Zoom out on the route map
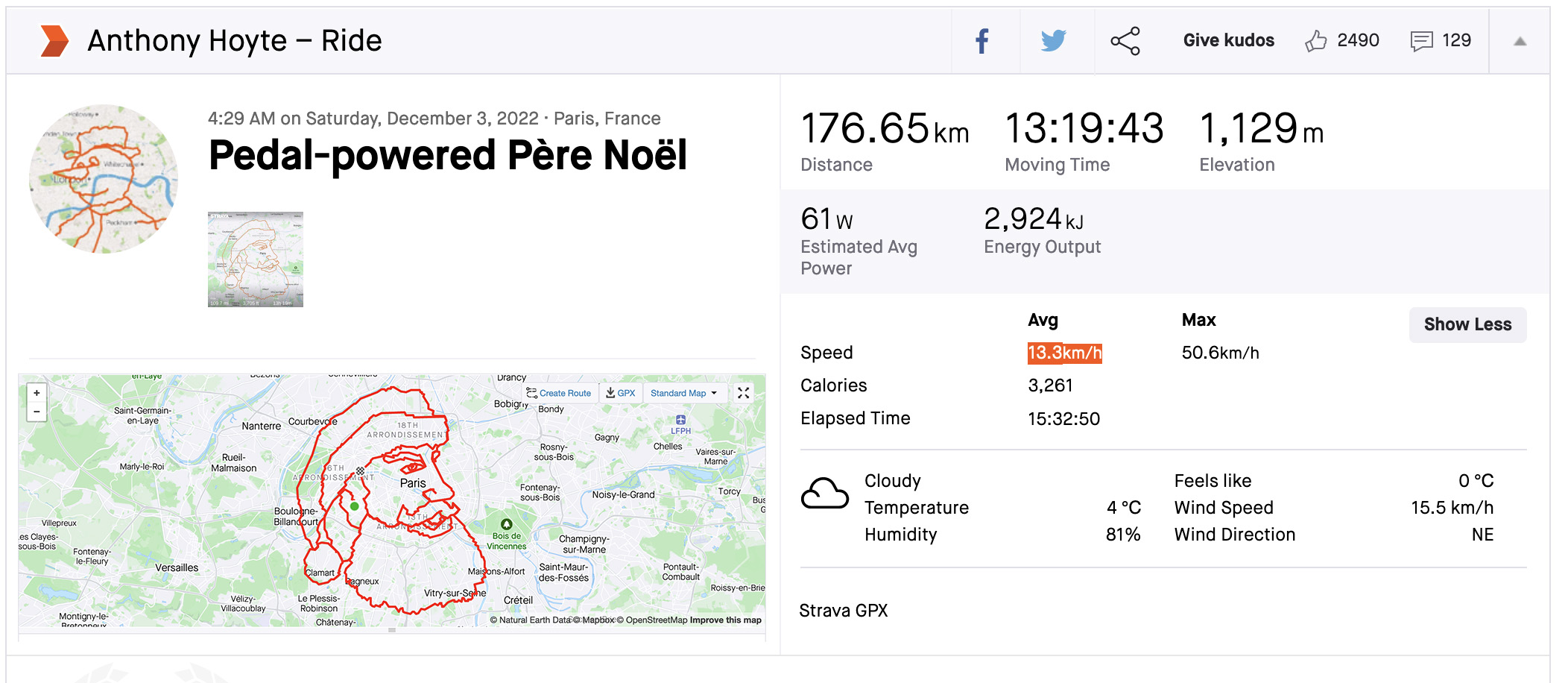Screen dimensions: 1568x683 [x=37, y=412]
